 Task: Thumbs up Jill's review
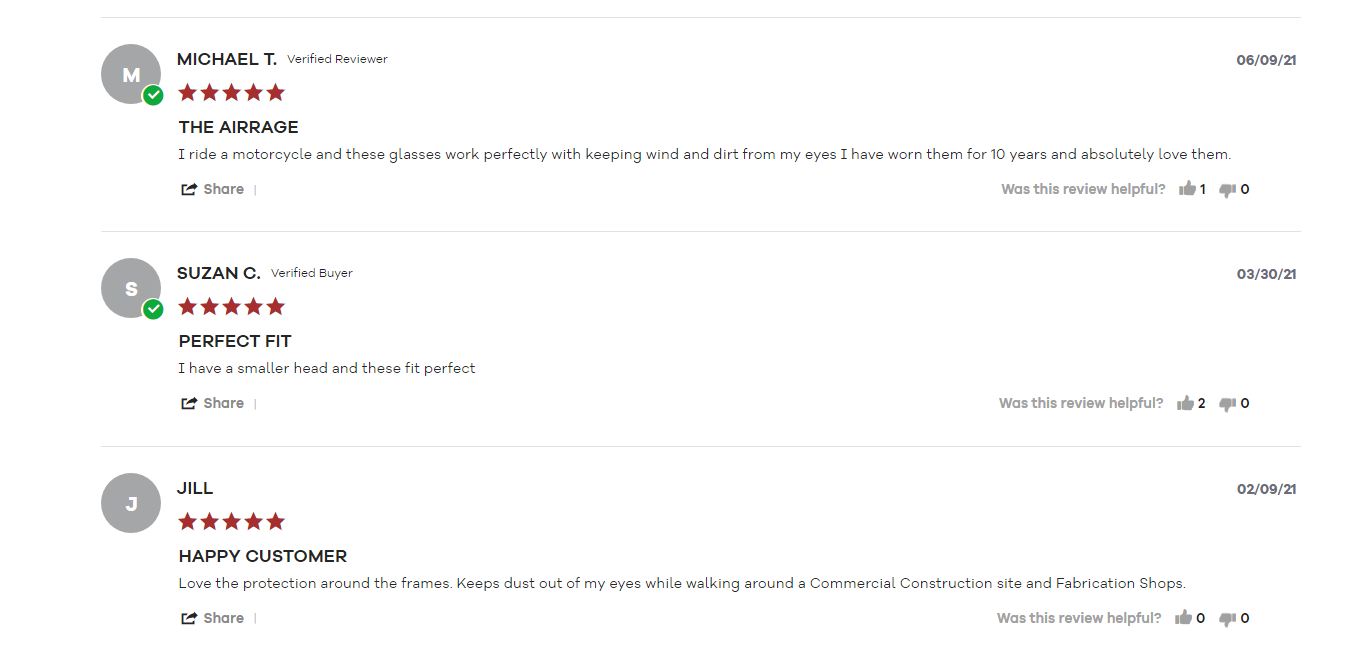[x=1184, y=618]
